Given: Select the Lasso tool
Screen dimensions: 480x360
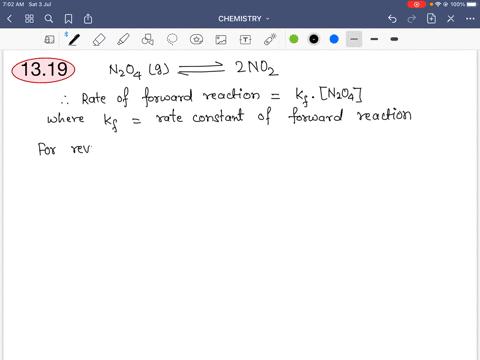Looking at the screenshot, I should point(172,39).
